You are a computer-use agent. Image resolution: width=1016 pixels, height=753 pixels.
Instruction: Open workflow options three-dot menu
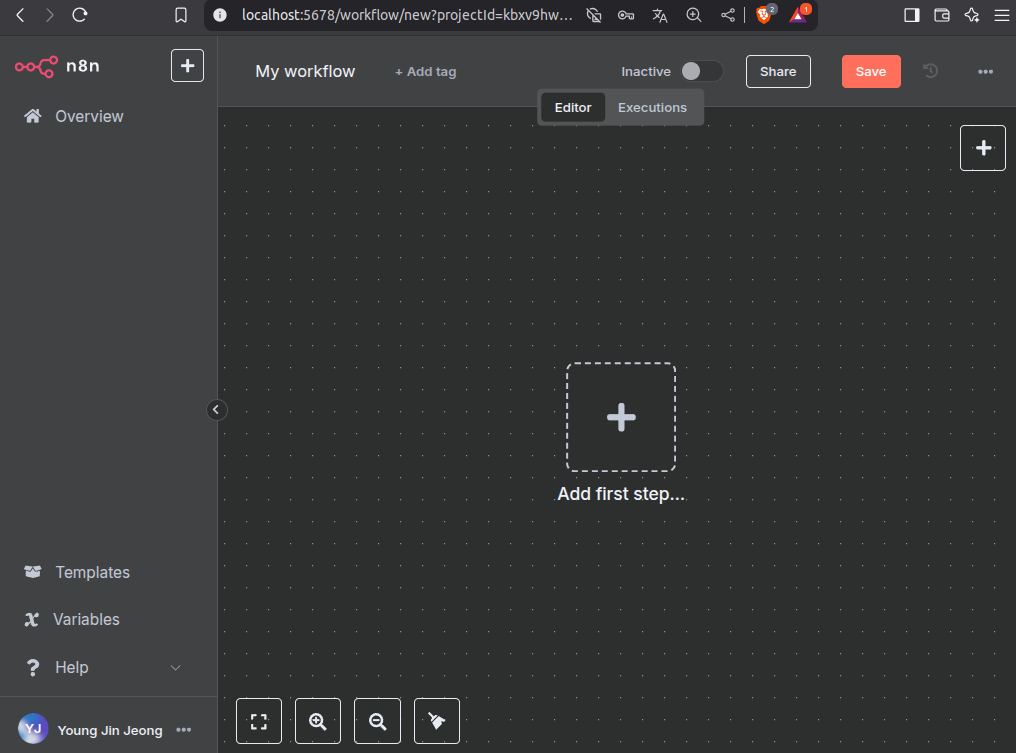[985, 71]
